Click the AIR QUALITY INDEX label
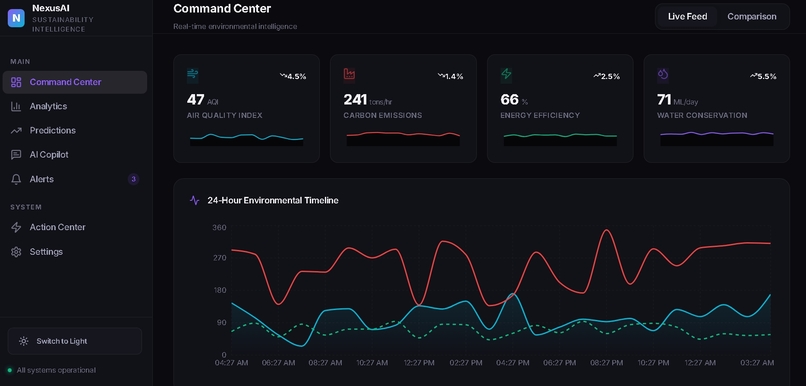This screenshot has width=806, height=386. (x=225, y=116)
